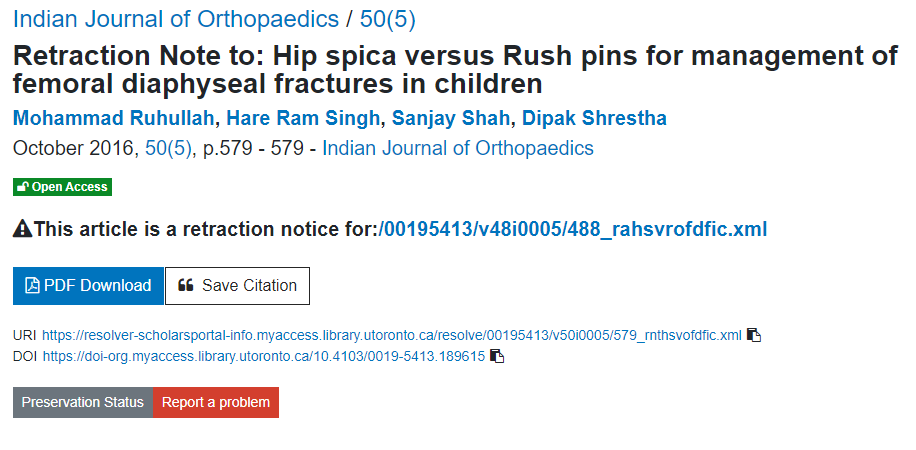The width and height of the screenshot is (916, 450).
Task: Report a problem with this article
Action: [x=216, y=402]
